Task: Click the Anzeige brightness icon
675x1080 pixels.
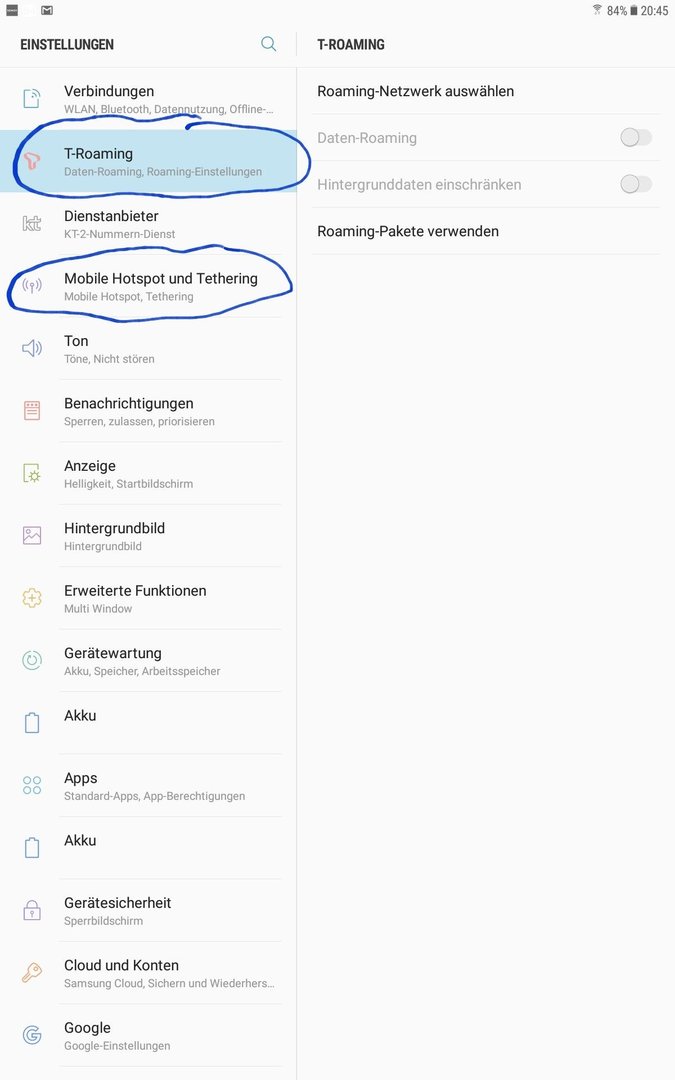Action: click(x=32, y=473)
